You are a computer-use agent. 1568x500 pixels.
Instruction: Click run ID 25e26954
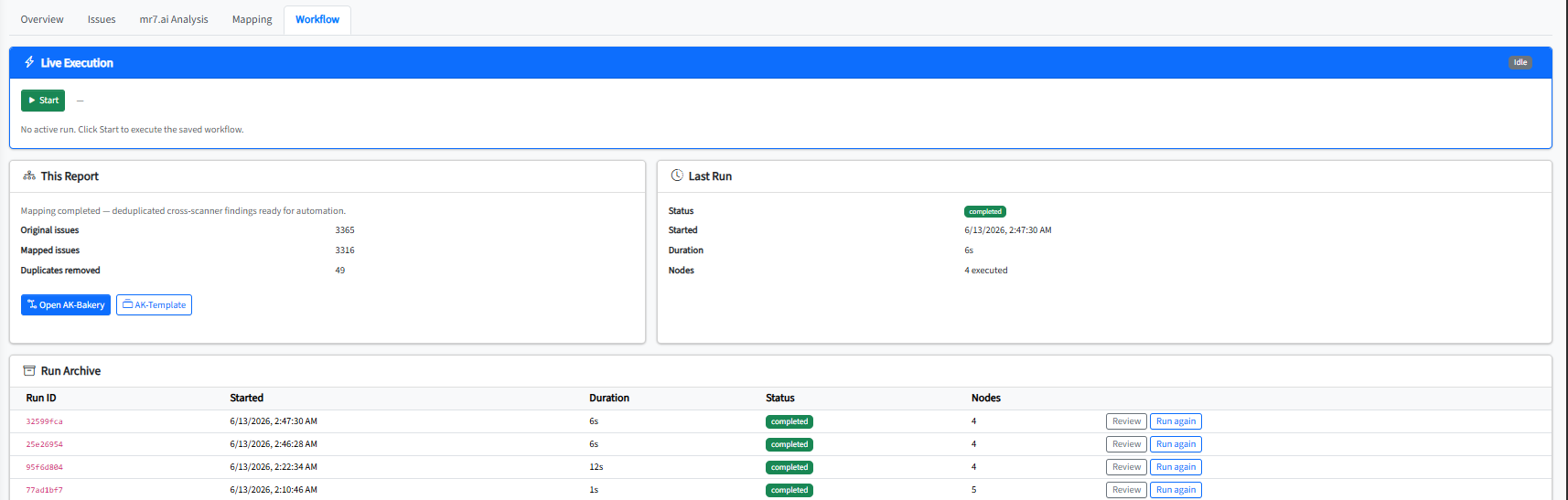[x=44, y=444]
